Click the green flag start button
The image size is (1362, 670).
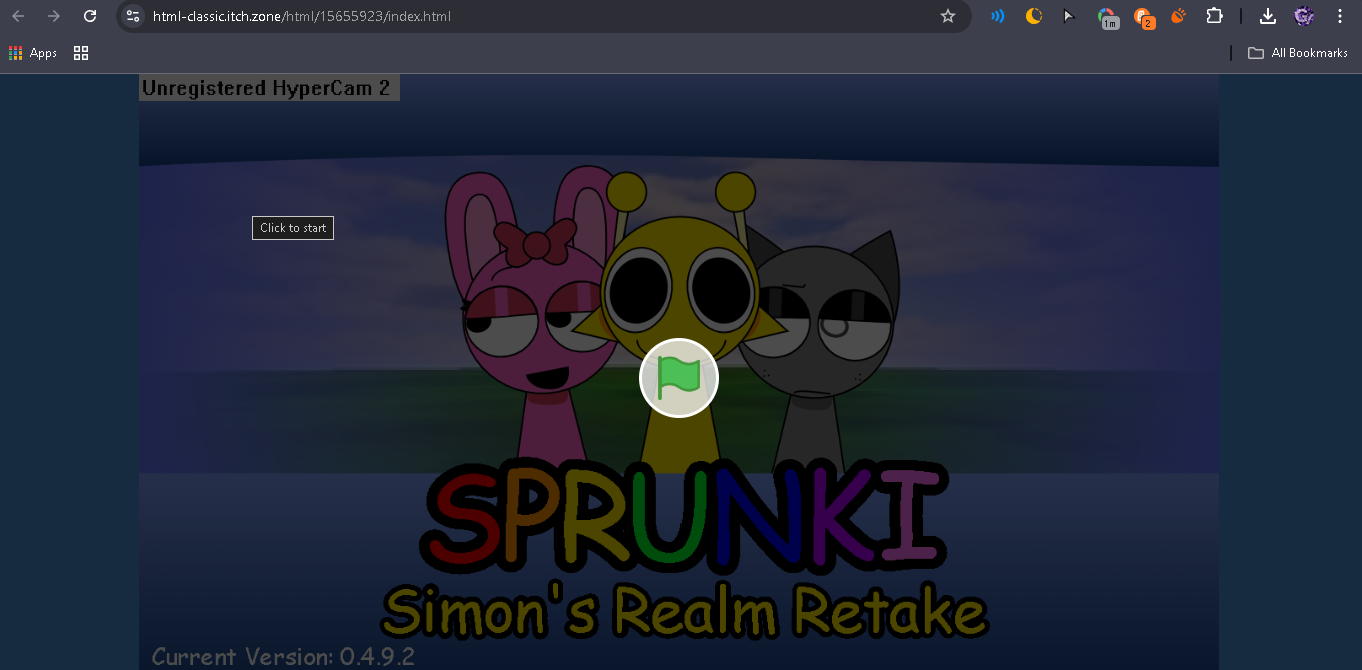[679, 378]
